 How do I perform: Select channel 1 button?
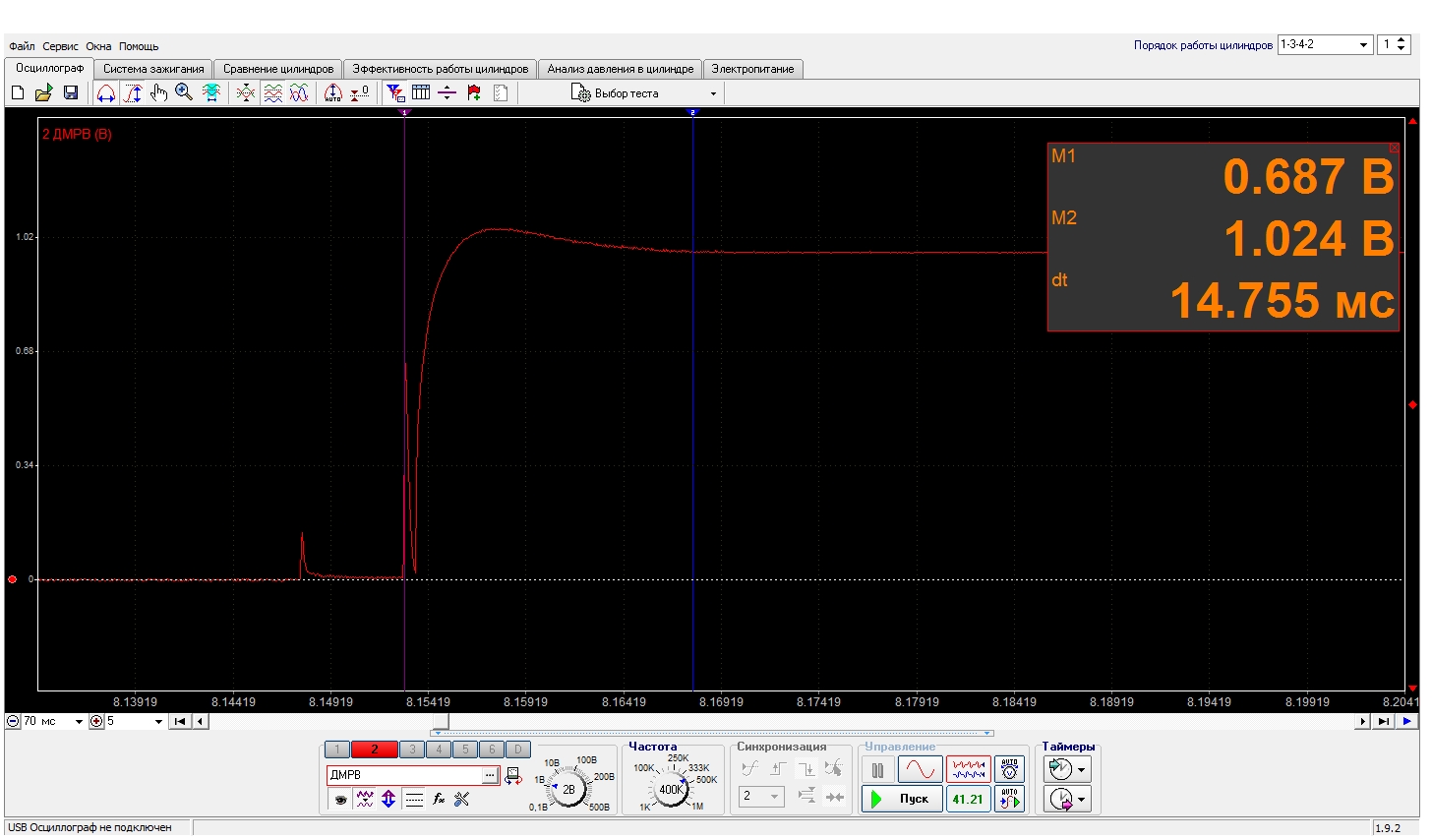(x=337, y=750)
